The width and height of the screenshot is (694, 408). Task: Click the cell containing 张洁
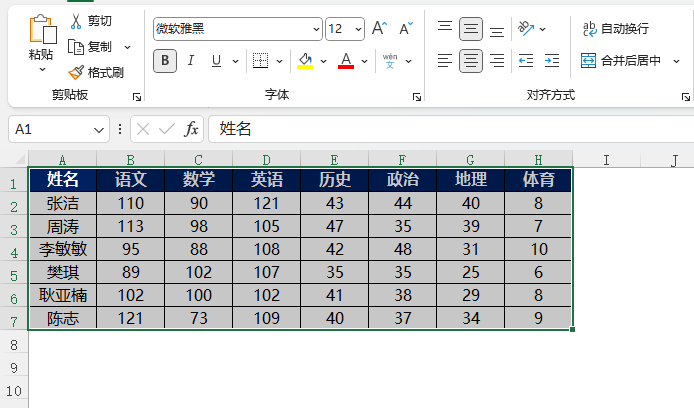[x=63, y=203]
